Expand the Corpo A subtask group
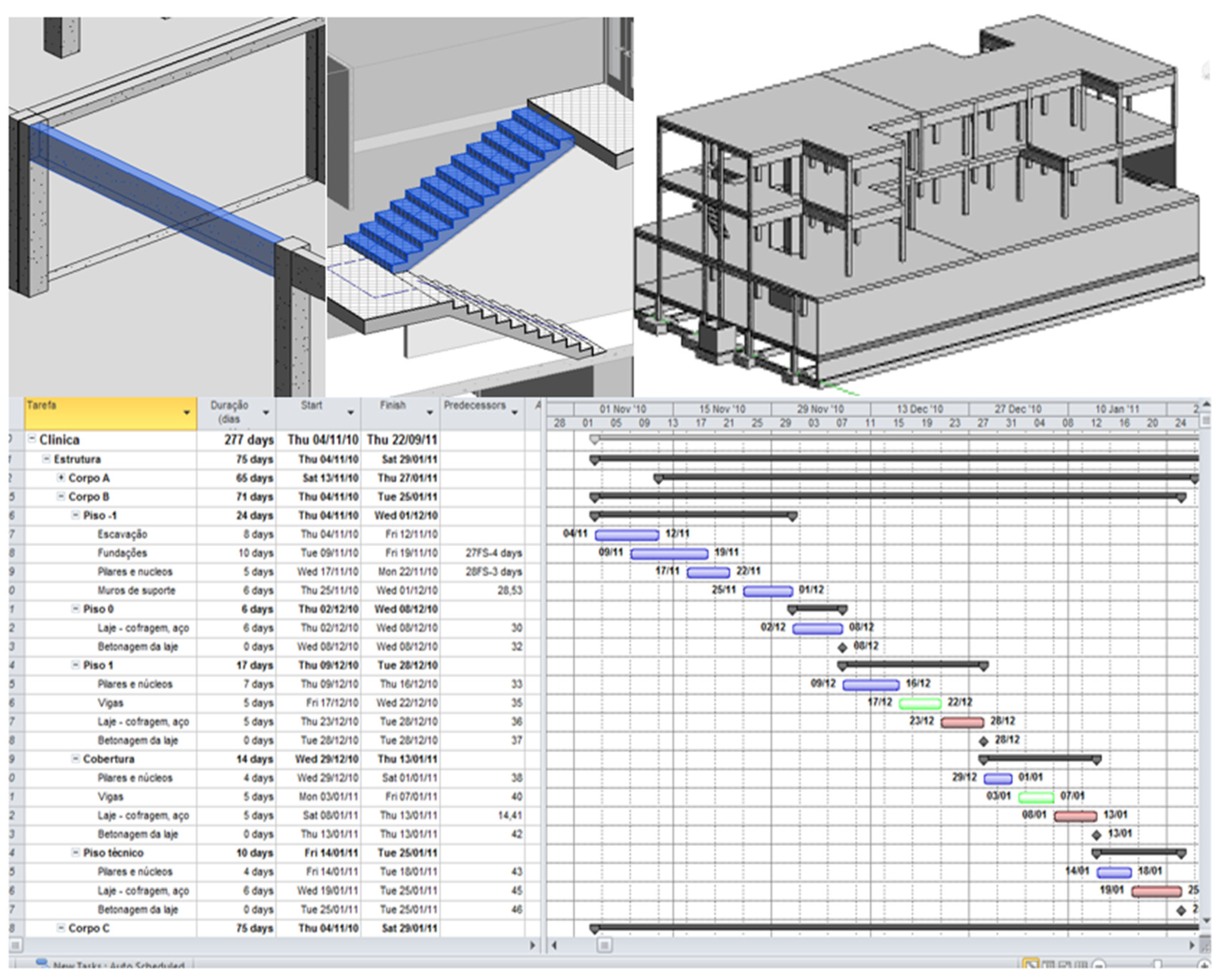 [x=60, y=478]
